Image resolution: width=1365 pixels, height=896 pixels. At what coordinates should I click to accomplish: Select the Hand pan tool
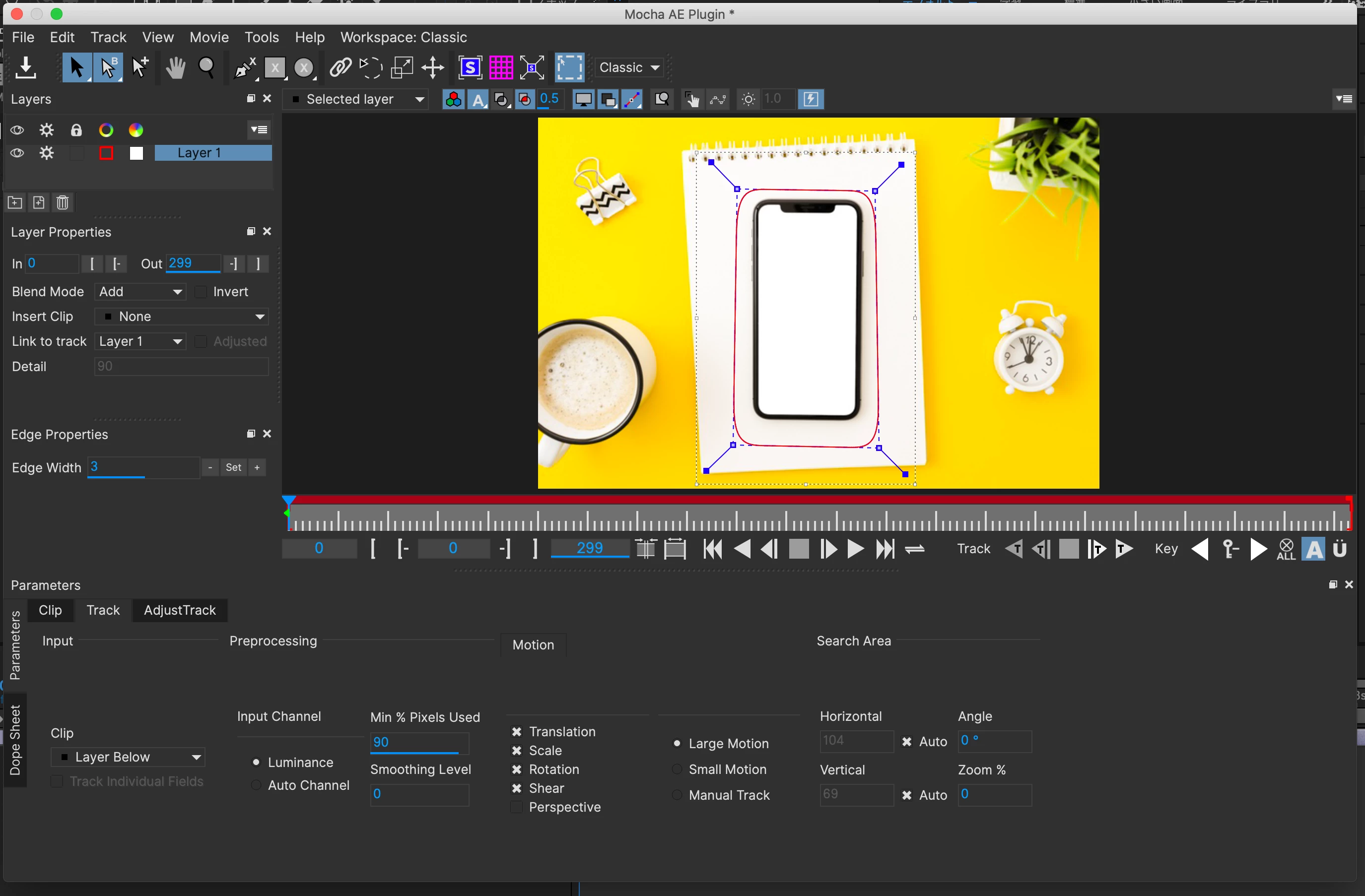coord(175,68)
